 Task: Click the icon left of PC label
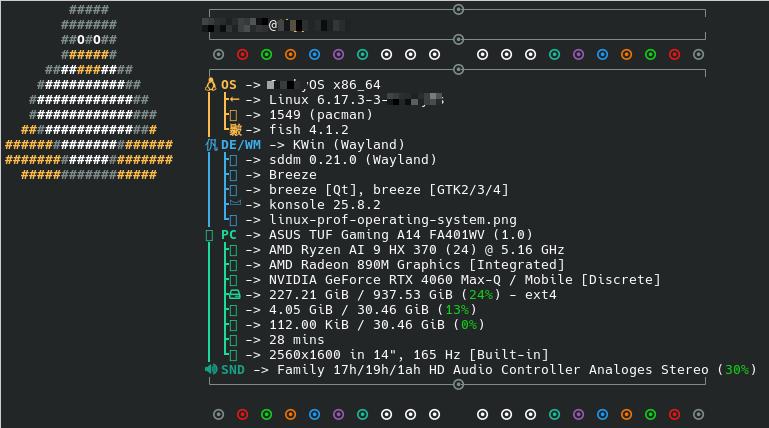(x=210, y=235)
